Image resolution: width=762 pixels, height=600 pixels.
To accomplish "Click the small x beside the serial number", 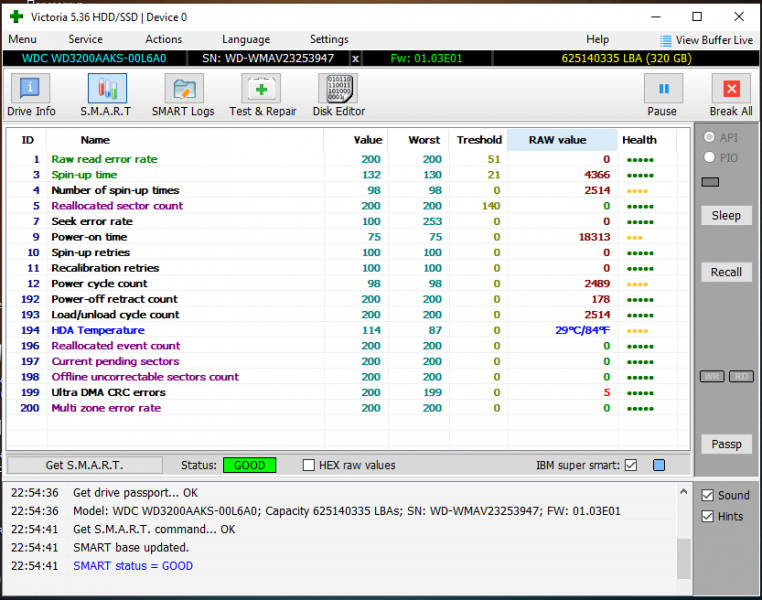I will [356, 59].
